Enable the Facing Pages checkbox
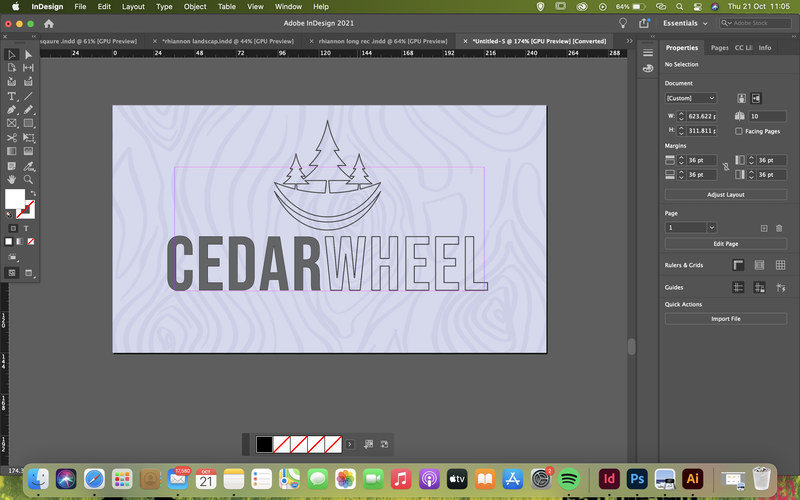Screen dimensions: 800x500 [739, 131]
